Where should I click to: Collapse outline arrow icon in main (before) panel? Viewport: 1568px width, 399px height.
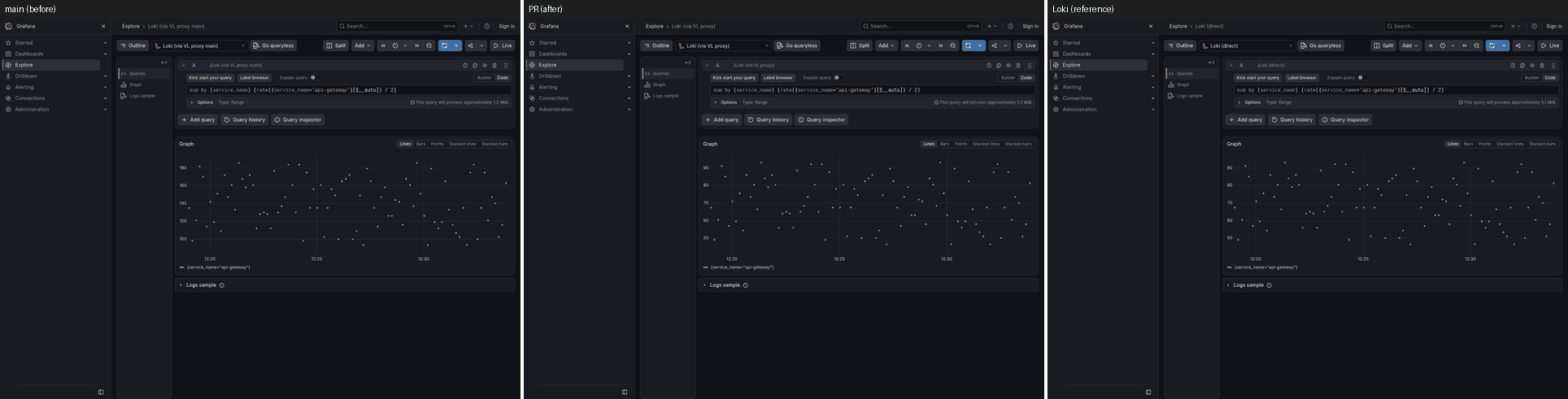(x=163, y=63)
